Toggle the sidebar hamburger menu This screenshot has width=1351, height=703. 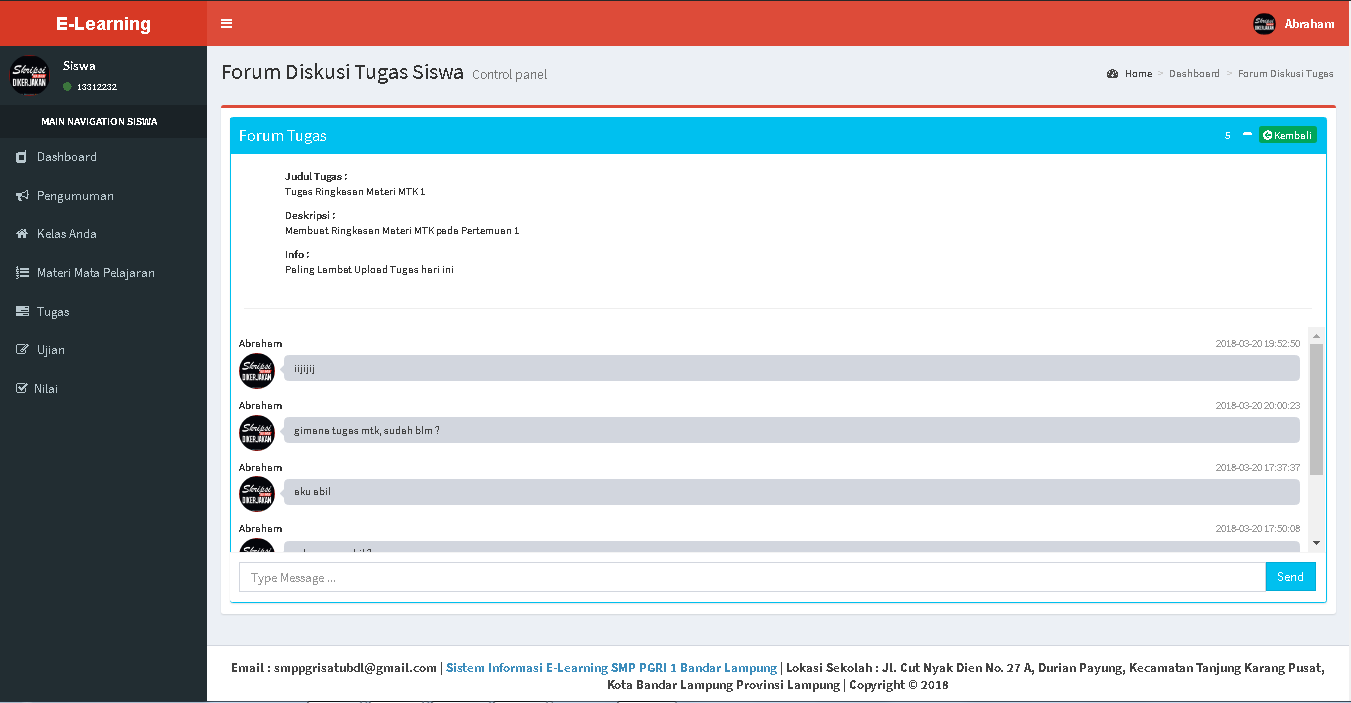[x=227, y=23]
